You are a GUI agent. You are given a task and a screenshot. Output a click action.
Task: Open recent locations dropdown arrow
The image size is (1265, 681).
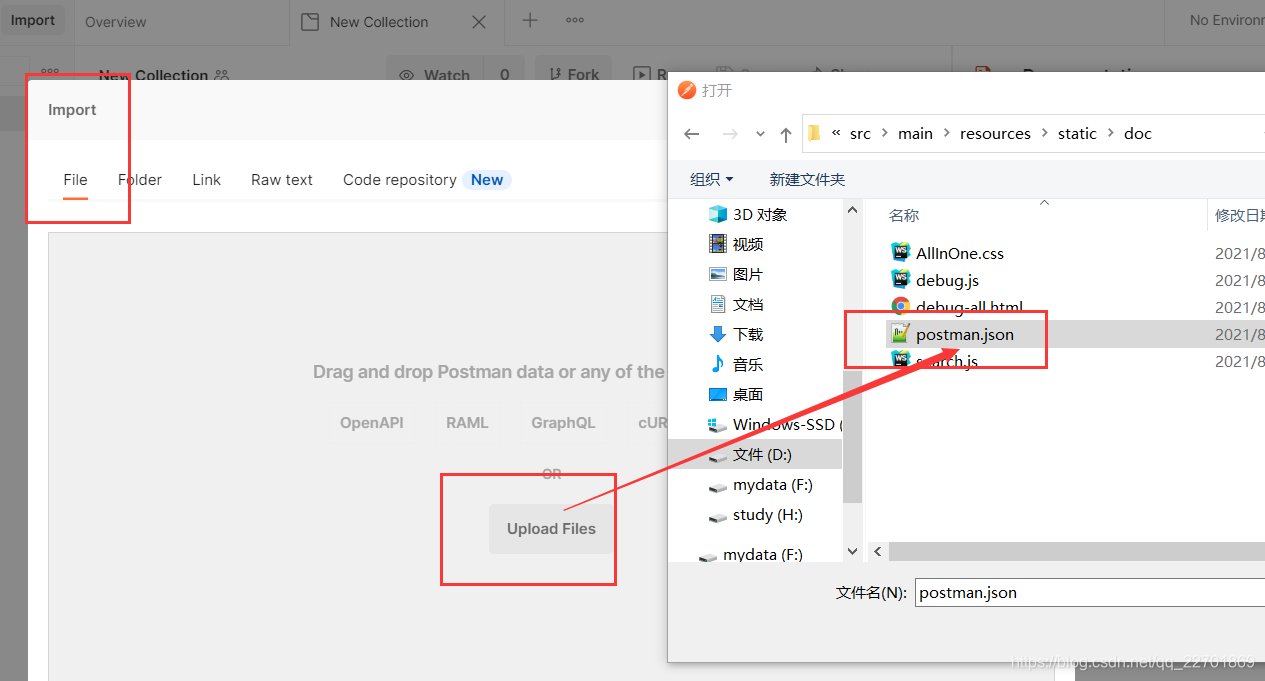760,134
